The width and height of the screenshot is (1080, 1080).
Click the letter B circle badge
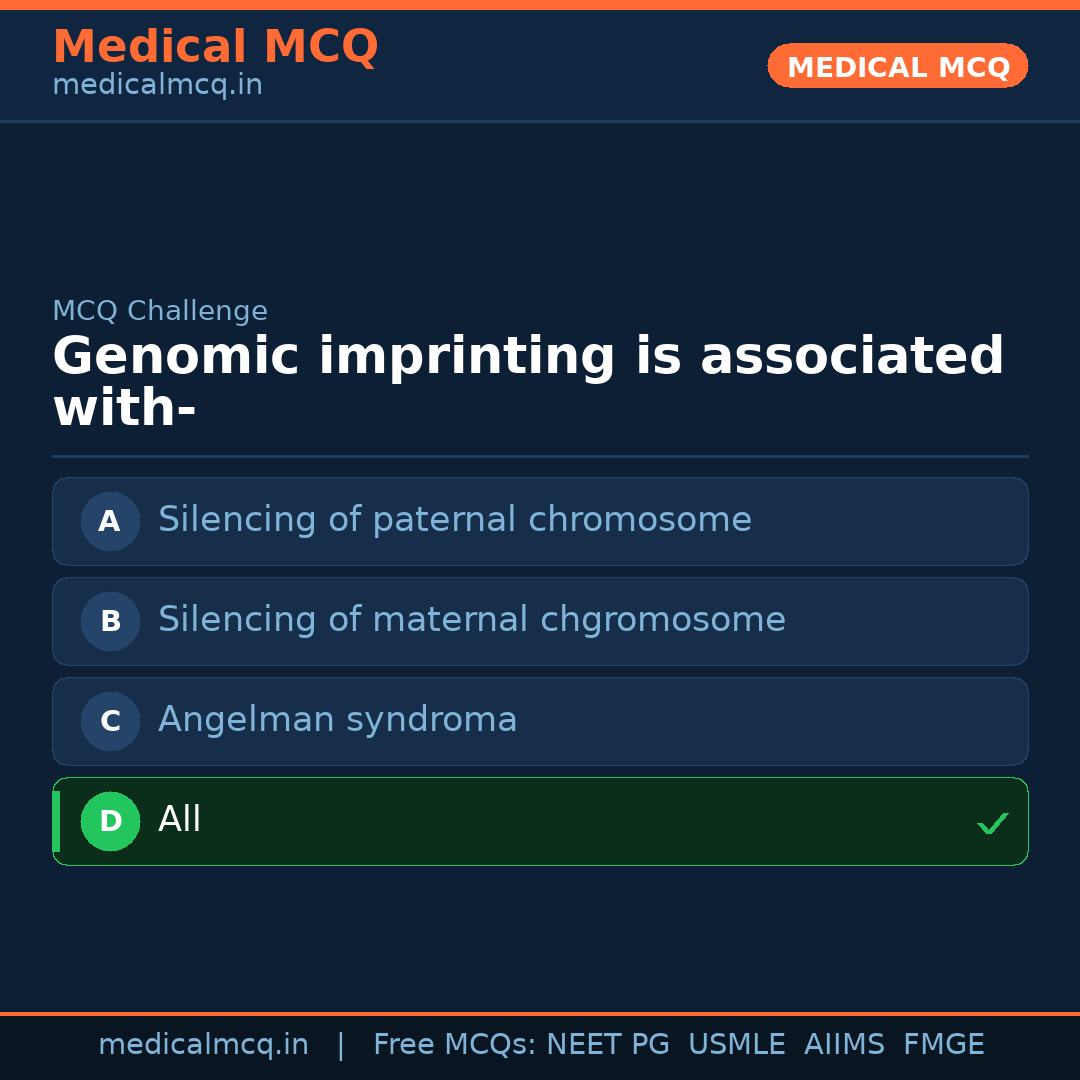pyautogui.click(x=110, y=621)
